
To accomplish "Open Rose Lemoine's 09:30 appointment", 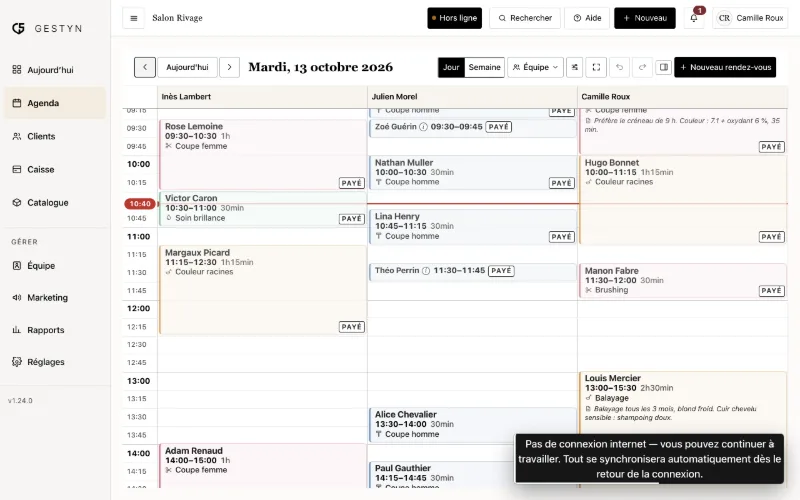I will (263, 155).
